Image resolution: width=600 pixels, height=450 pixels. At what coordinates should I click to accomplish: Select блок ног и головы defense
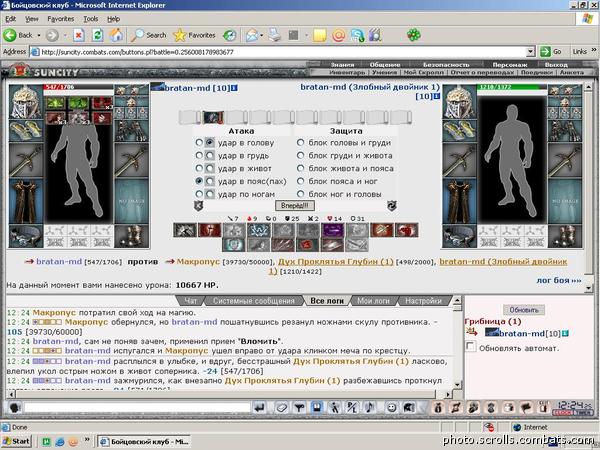(301, 194)
